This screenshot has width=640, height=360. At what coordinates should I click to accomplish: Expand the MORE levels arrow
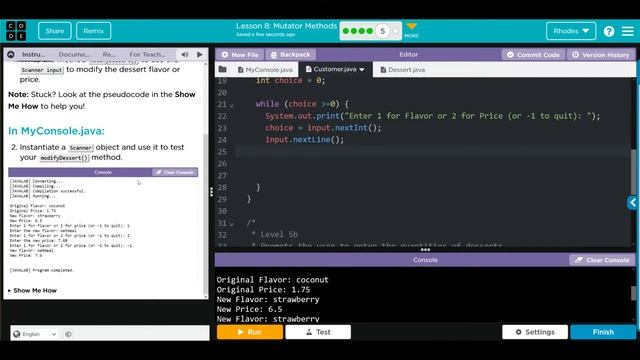click(411, 27)
